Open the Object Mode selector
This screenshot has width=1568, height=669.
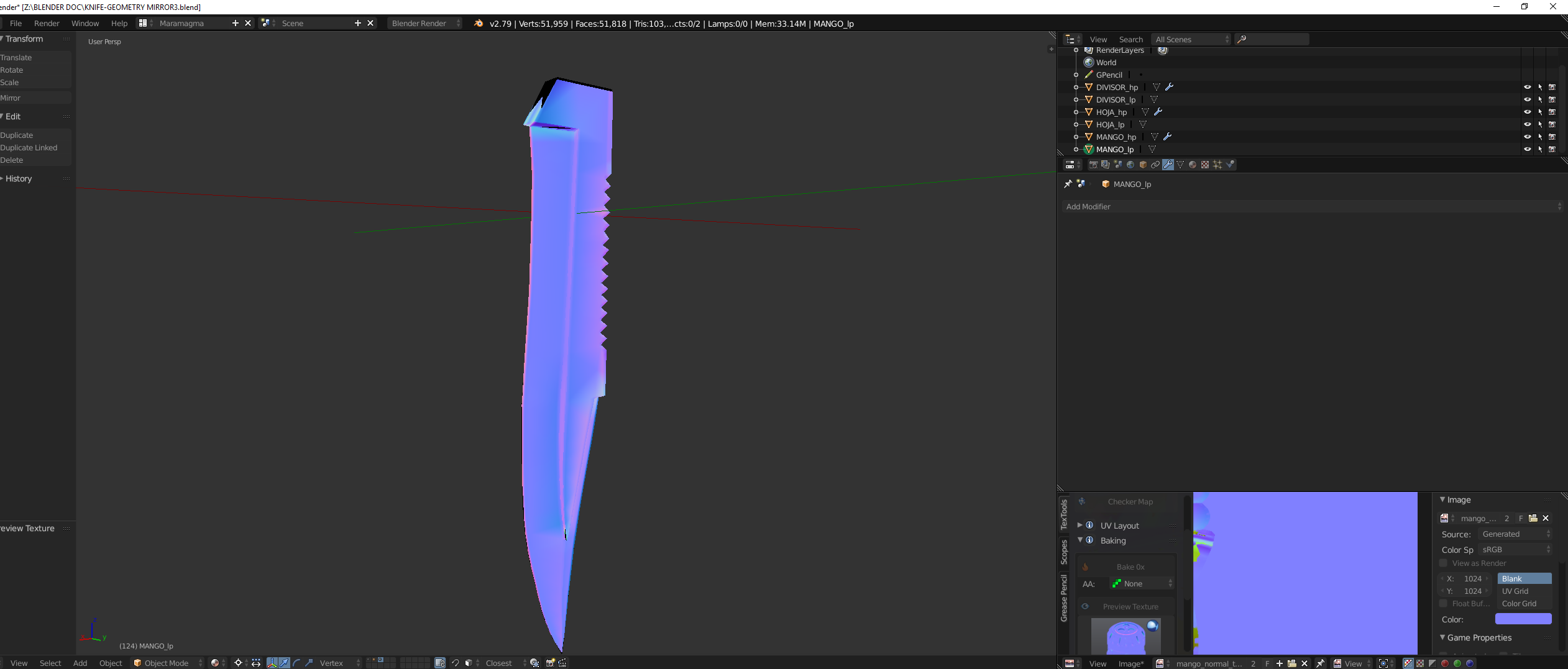(168, 663)
